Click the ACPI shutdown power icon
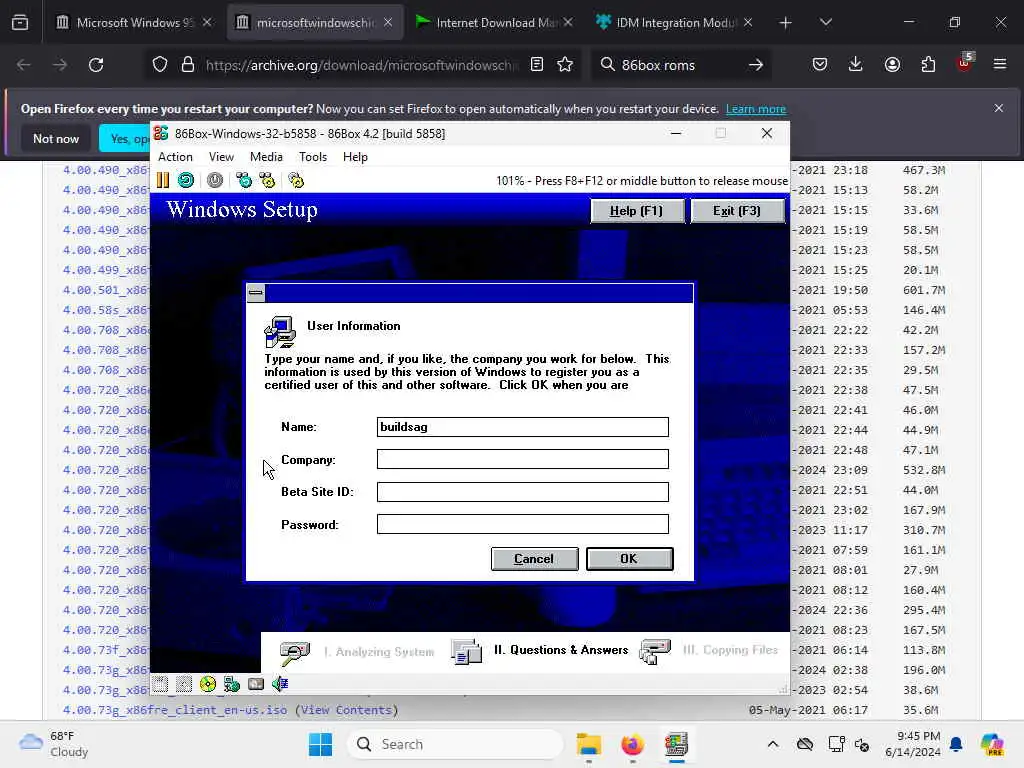Image resolution: width=1024 pixels, height=768 pixels. point(215,180)
